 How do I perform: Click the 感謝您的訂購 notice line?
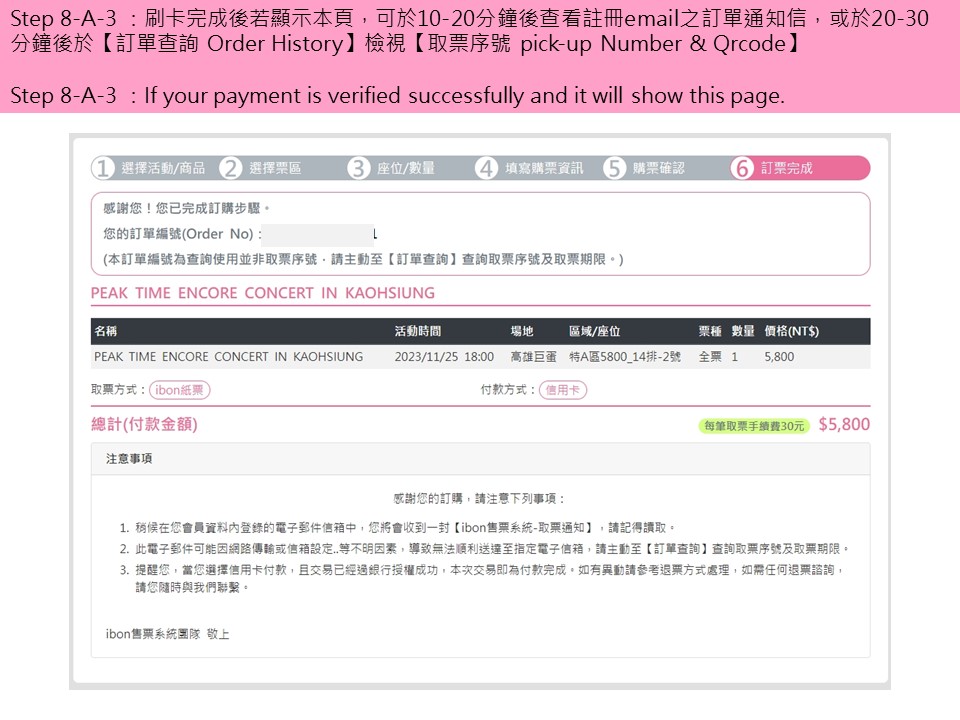479,499
